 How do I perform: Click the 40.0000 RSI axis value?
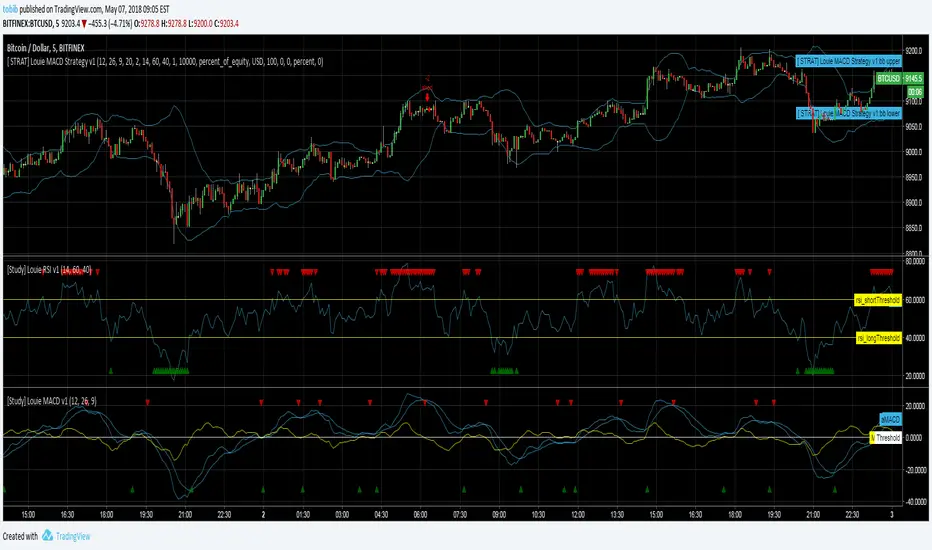(x=914, y=338)
